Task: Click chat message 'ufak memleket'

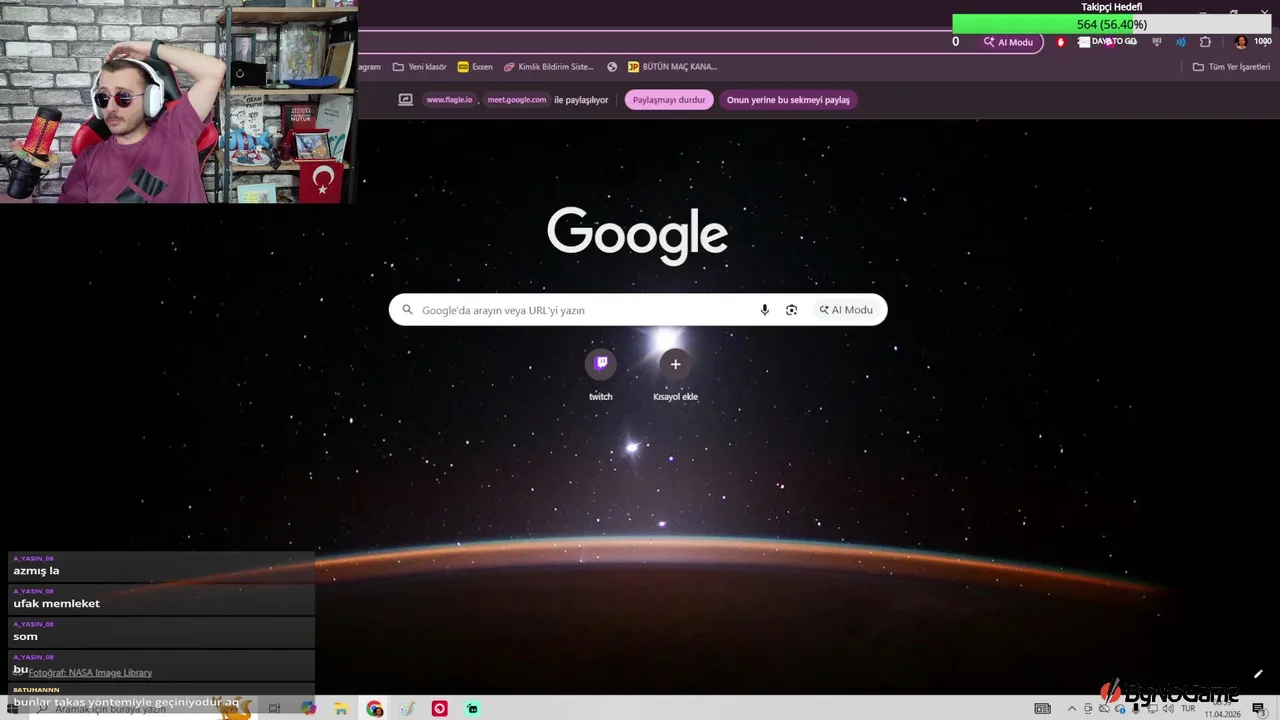Action: click(57, 604)
